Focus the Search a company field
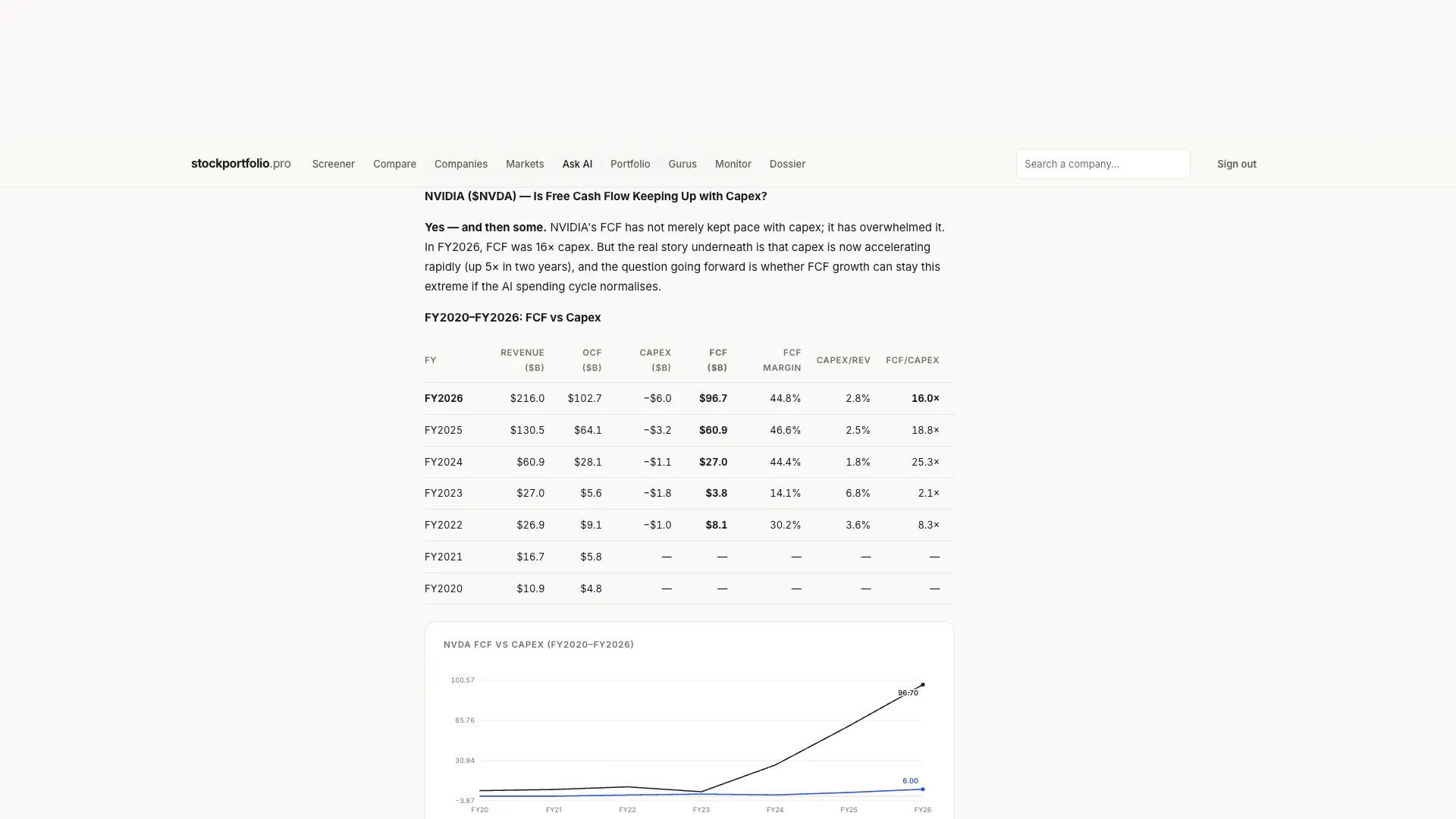 click(x=1103, y=164)
